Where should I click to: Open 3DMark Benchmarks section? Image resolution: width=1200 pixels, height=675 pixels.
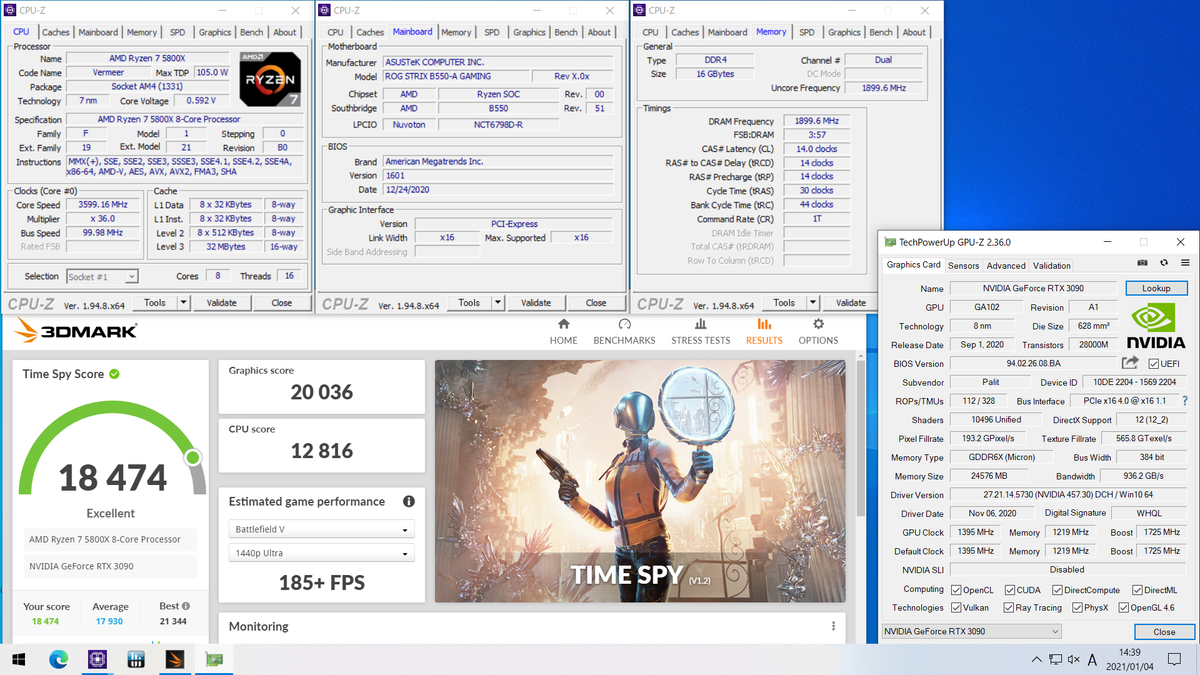624,332
